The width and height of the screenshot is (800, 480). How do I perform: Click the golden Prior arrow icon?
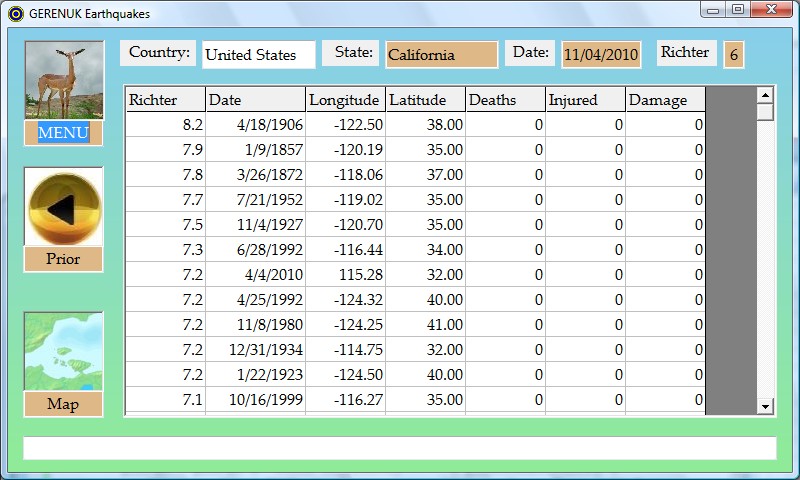tap(64, 207)
